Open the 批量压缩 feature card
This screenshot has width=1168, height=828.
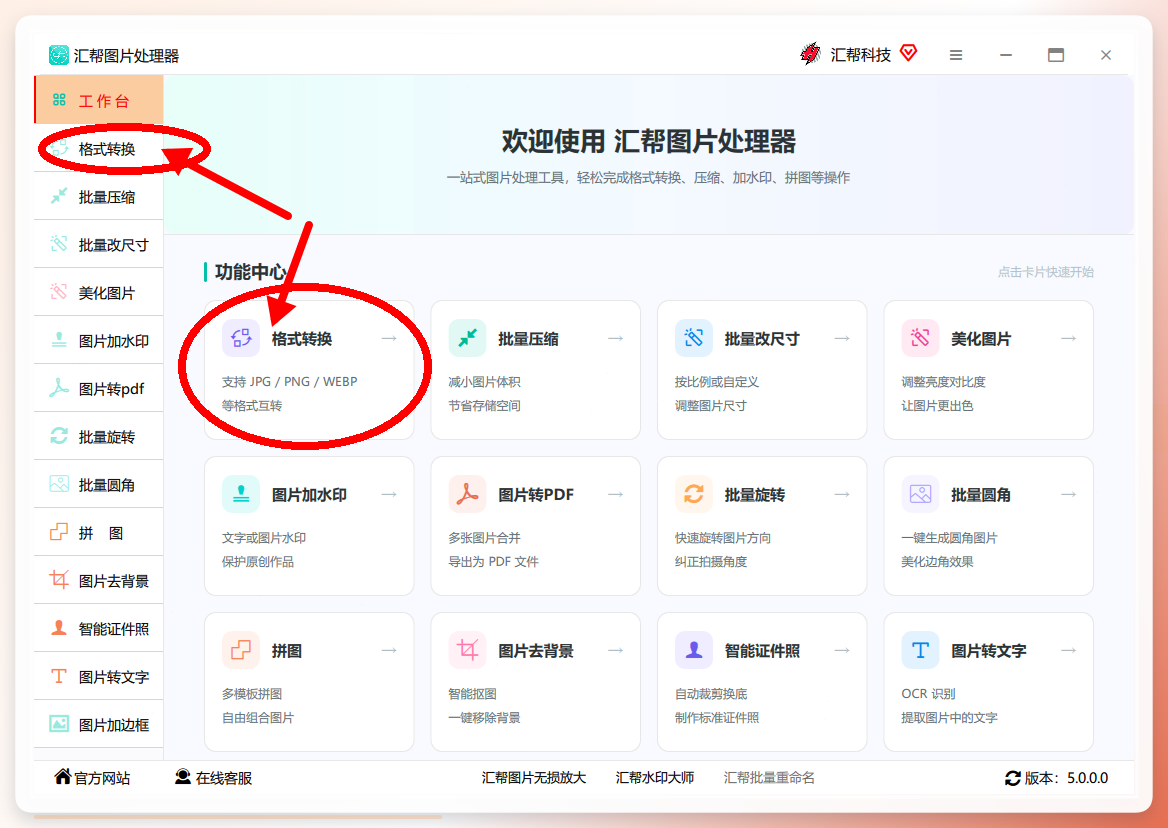click(536, 370)
